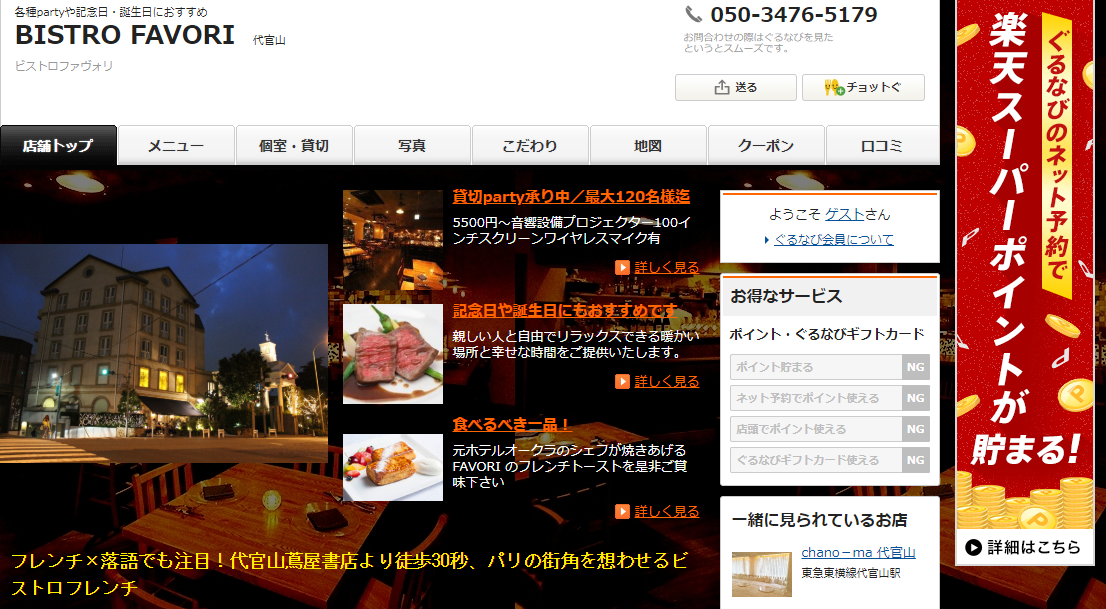Viewport: 1106px width, 609px height.
Task: Open the French toast dish thumbnail
Action: click(x=392, y=467)
